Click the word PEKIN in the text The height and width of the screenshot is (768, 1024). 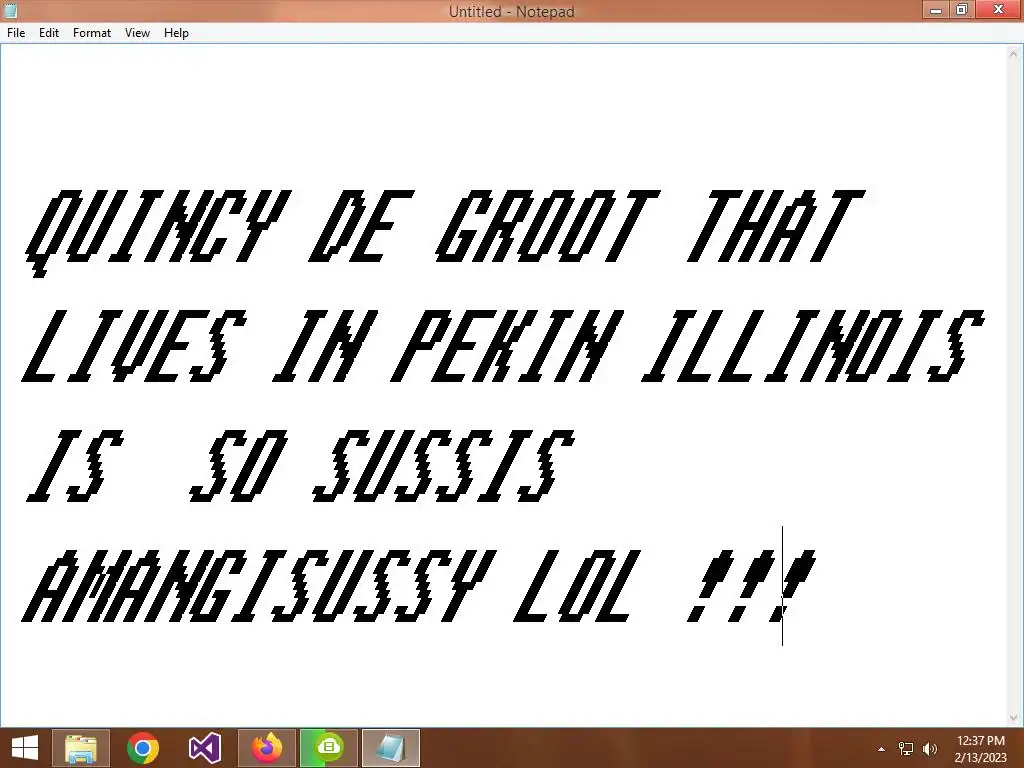coord(507,346)
